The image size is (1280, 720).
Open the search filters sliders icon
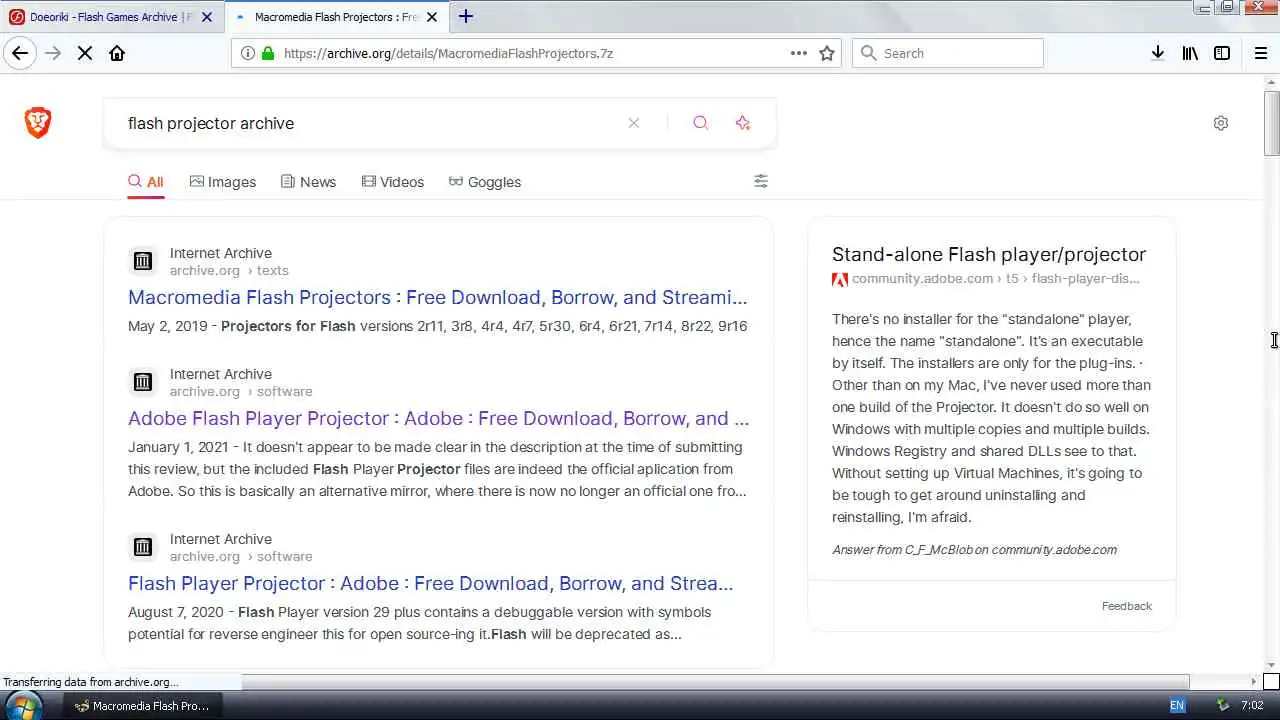pos(761,181)
